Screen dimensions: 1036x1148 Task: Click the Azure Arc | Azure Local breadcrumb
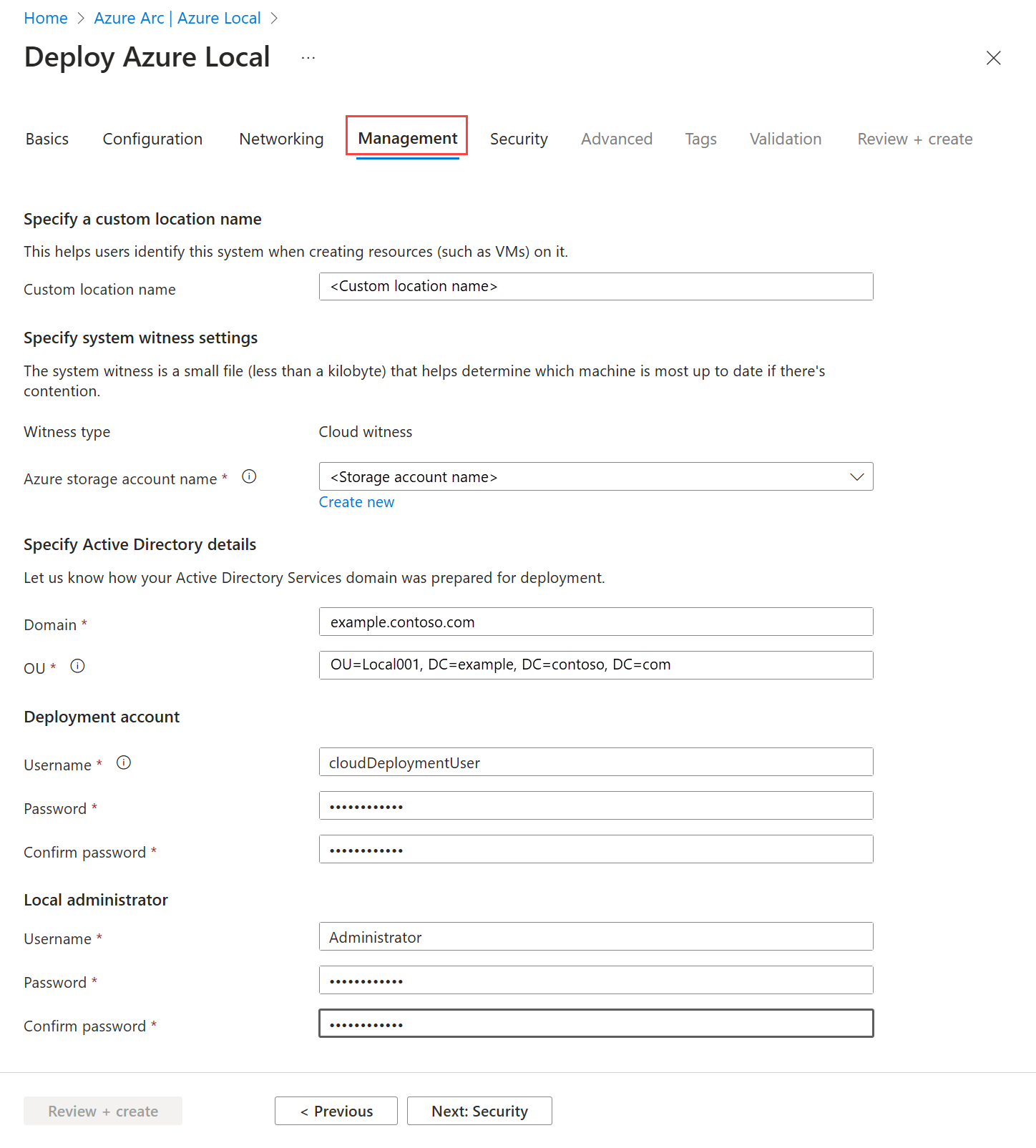(177, 17)
